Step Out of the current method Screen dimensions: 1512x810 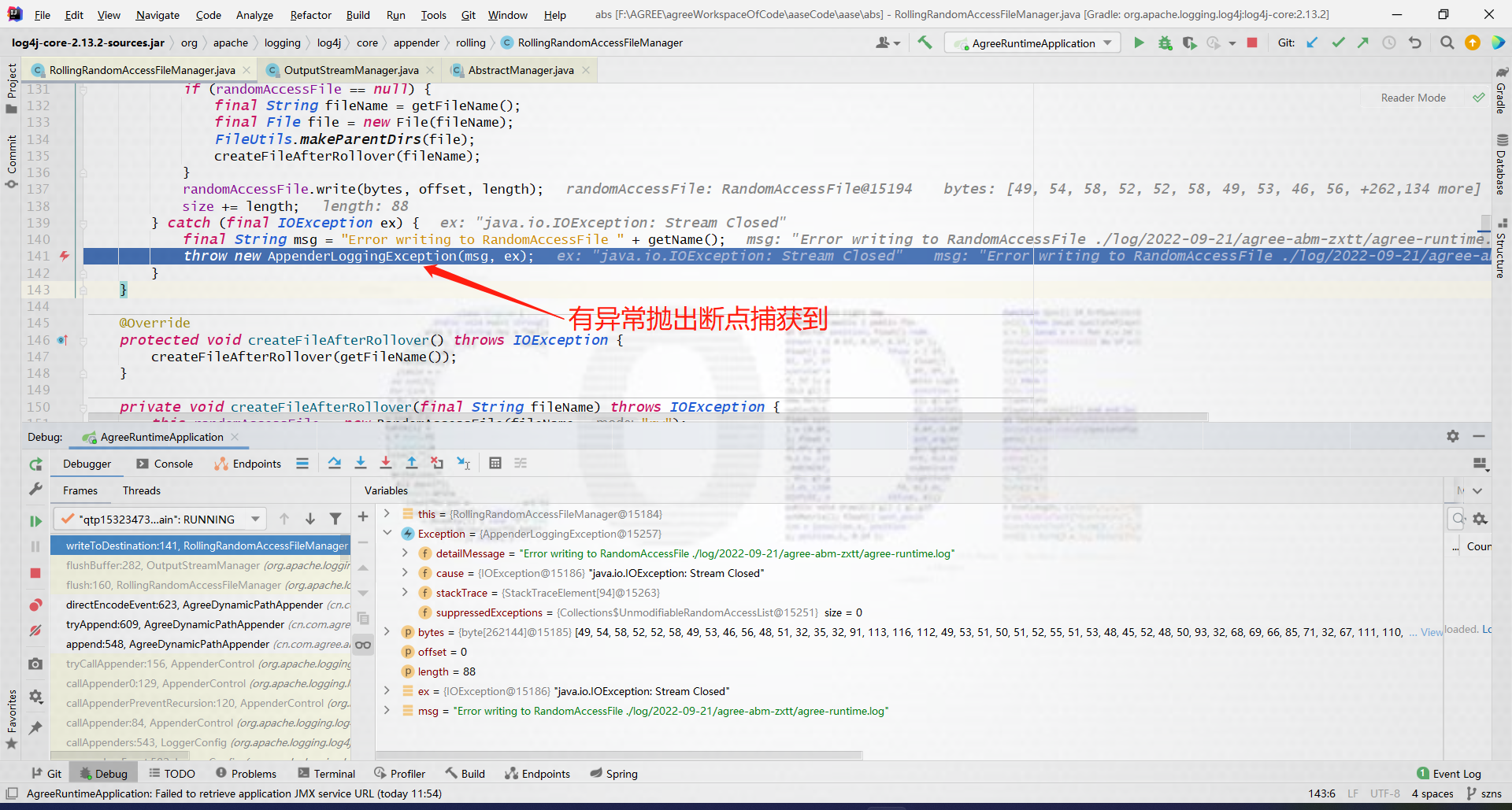coord(411,463)
